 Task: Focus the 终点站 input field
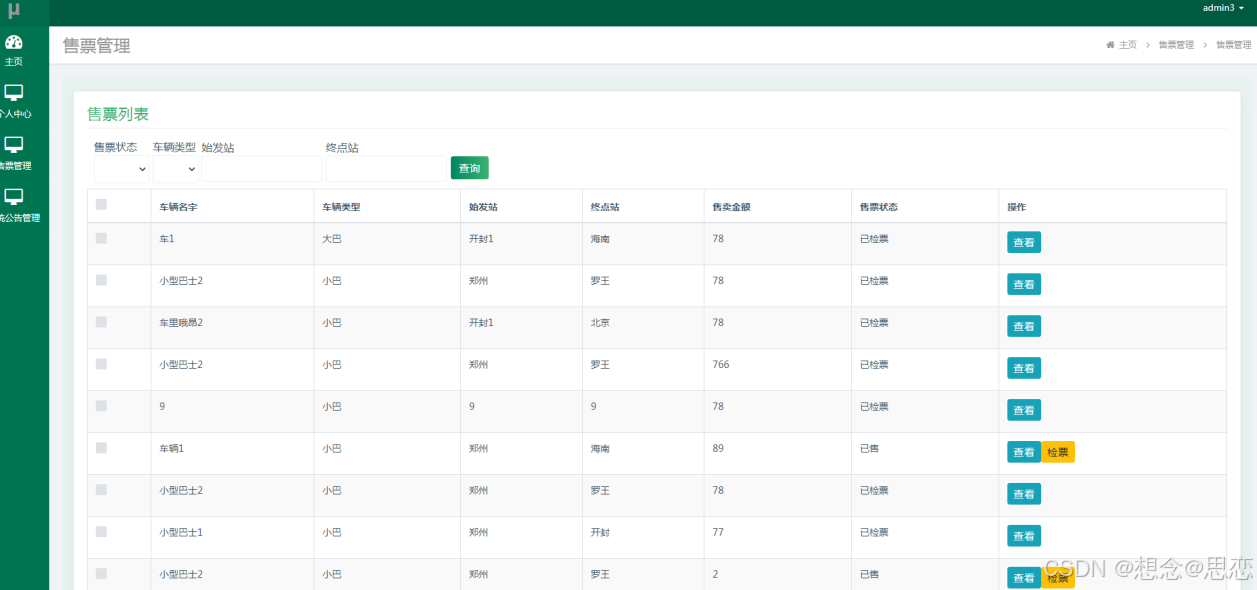point(386,169)
